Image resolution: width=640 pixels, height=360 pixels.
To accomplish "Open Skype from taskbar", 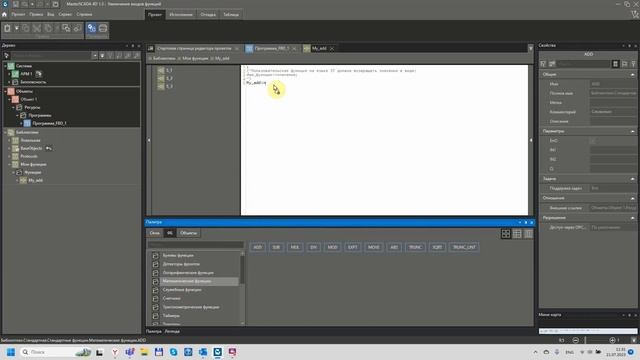I will click(173, 352).
